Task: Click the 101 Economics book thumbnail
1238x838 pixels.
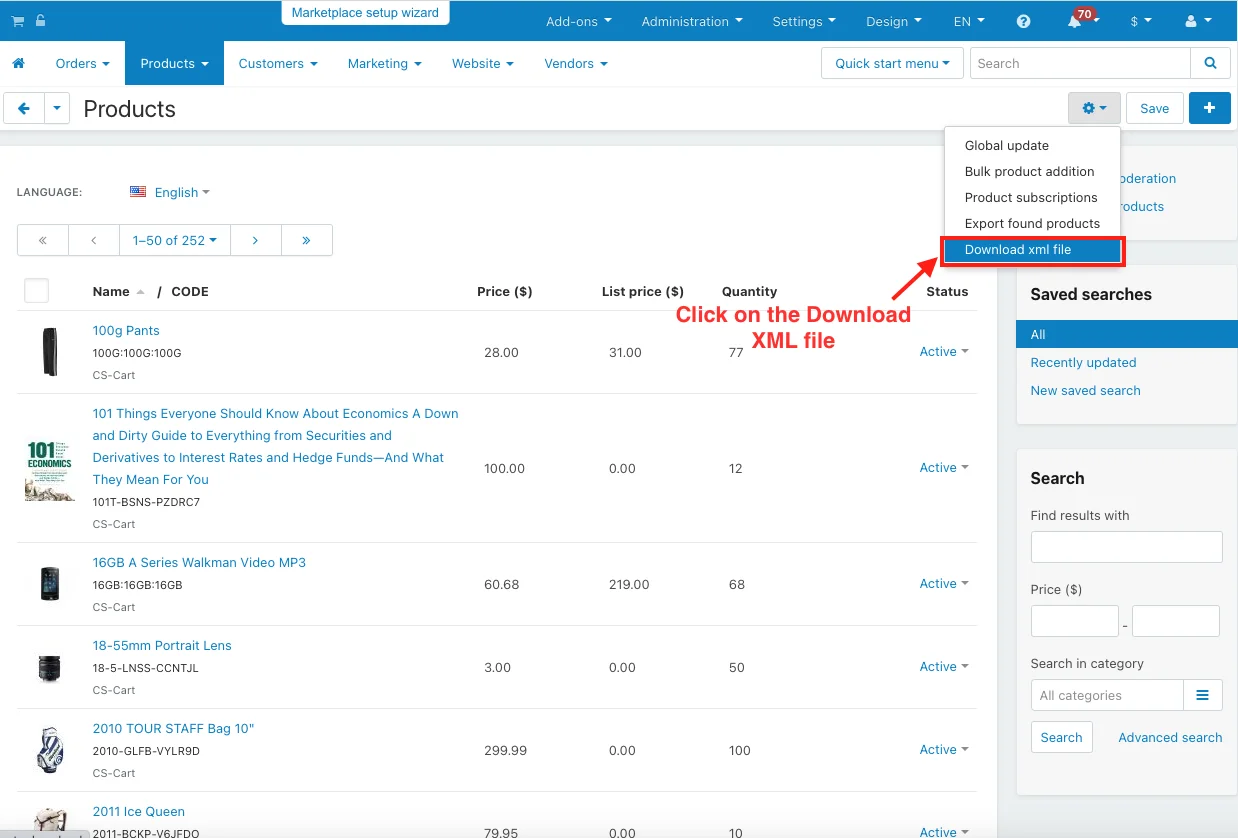Action: coord(50,468)
